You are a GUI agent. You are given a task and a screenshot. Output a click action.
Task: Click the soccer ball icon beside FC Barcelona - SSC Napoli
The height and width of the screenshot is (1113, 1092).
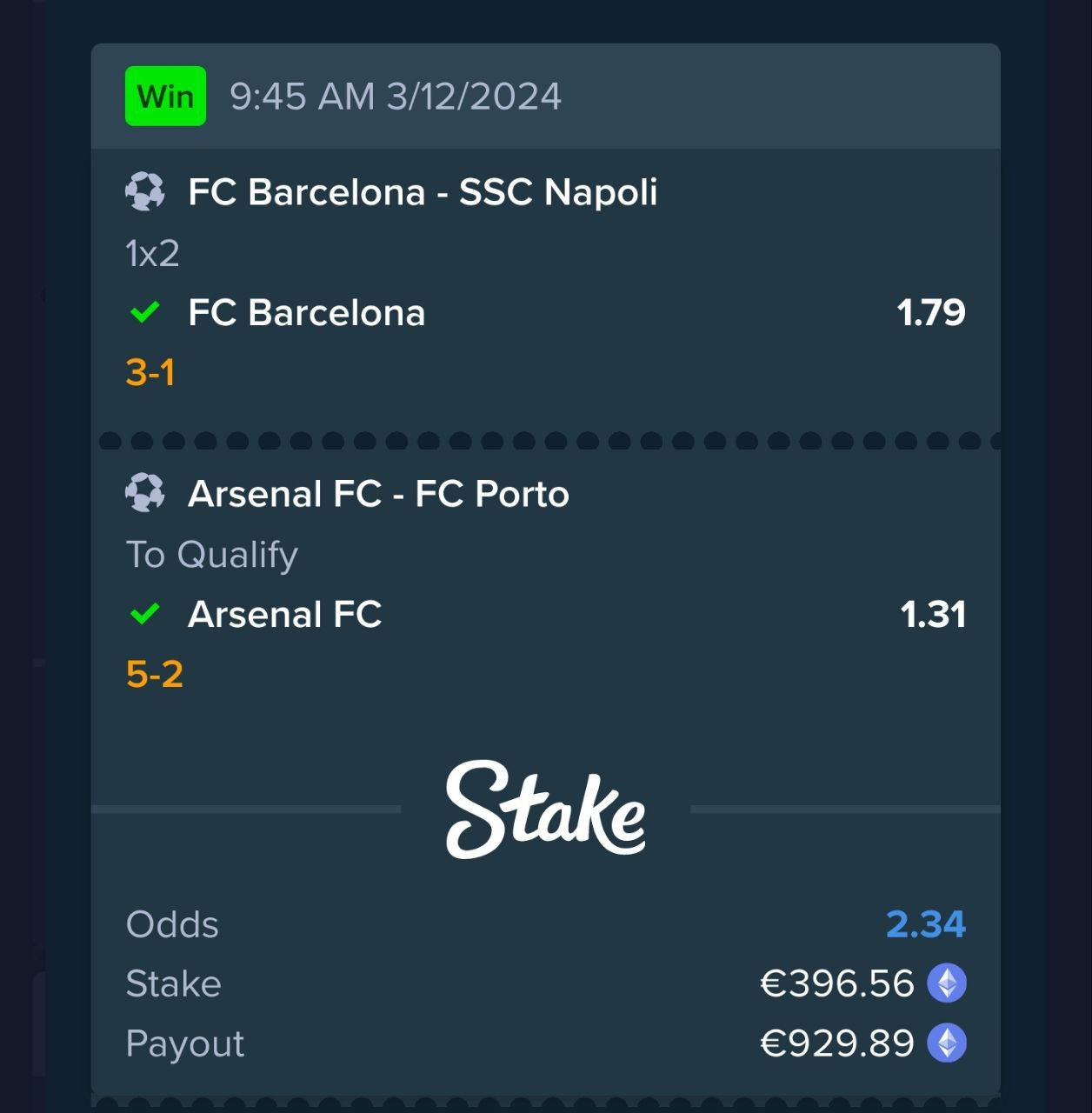click(144, 192)
